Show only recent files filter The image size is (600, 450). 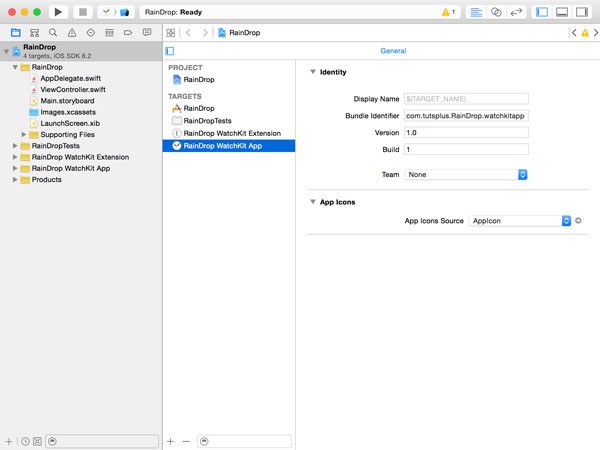pyautogui.click(x=25, y=441)
